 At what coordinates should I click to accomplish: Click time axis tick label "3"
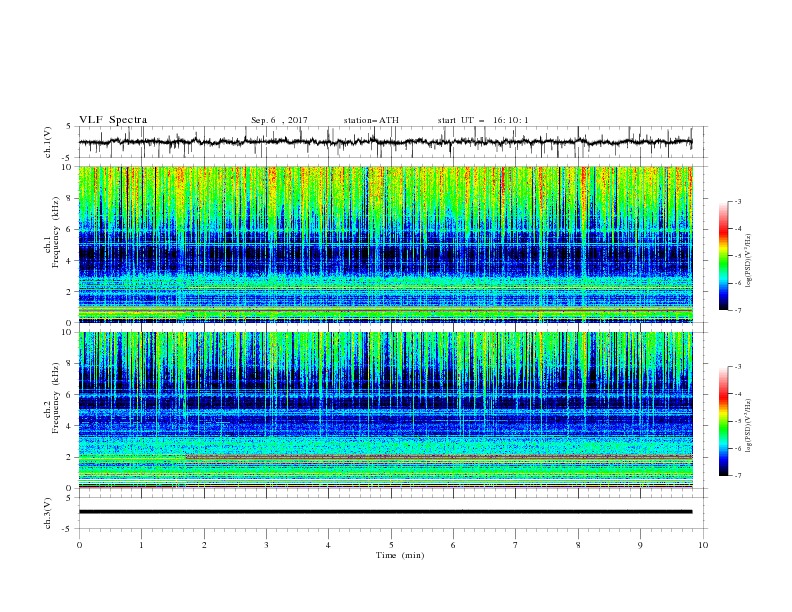click(x=266, y=545)
